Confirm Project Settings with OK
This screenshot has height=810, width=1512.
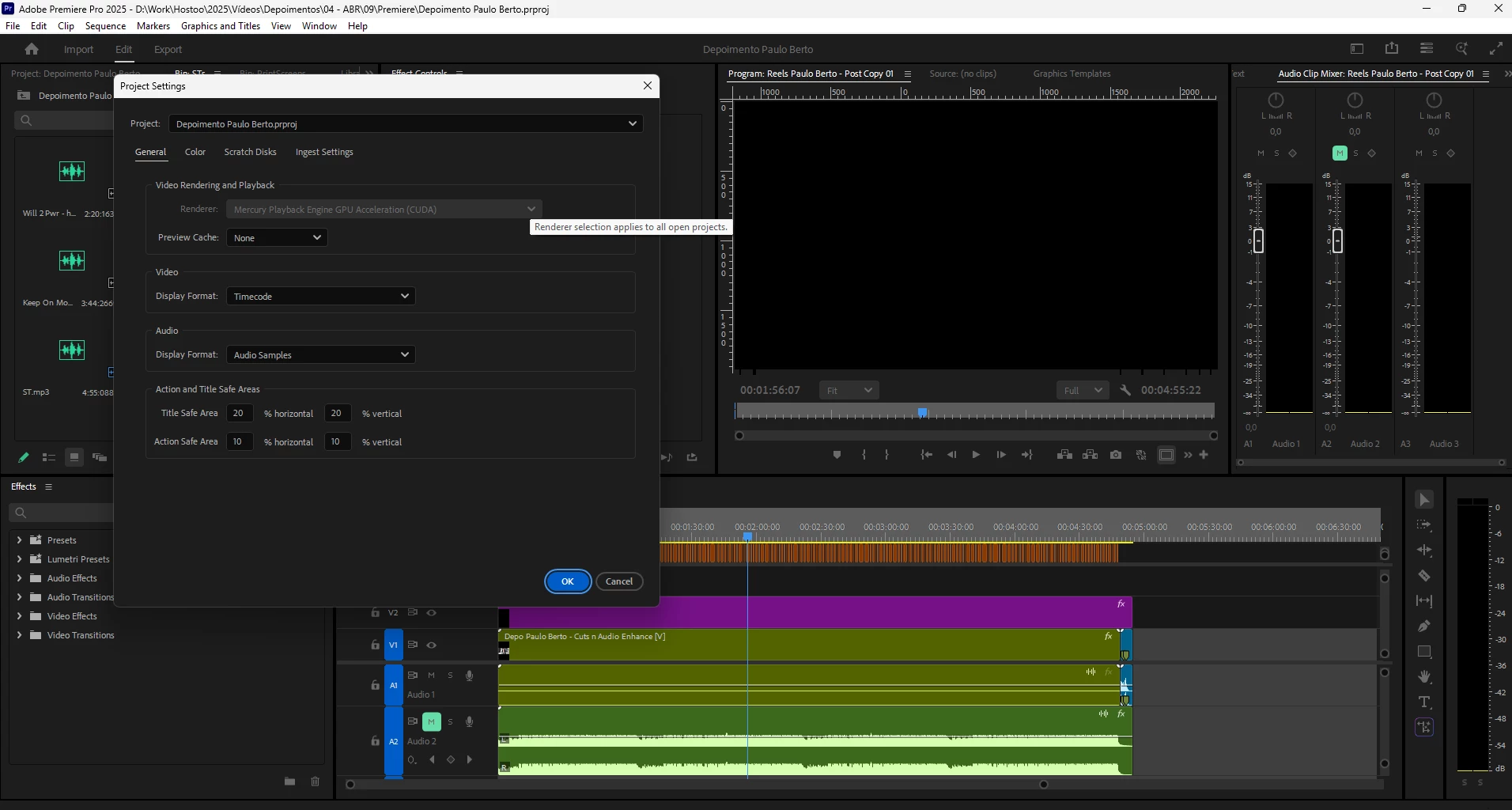click(x=568, y=581)
